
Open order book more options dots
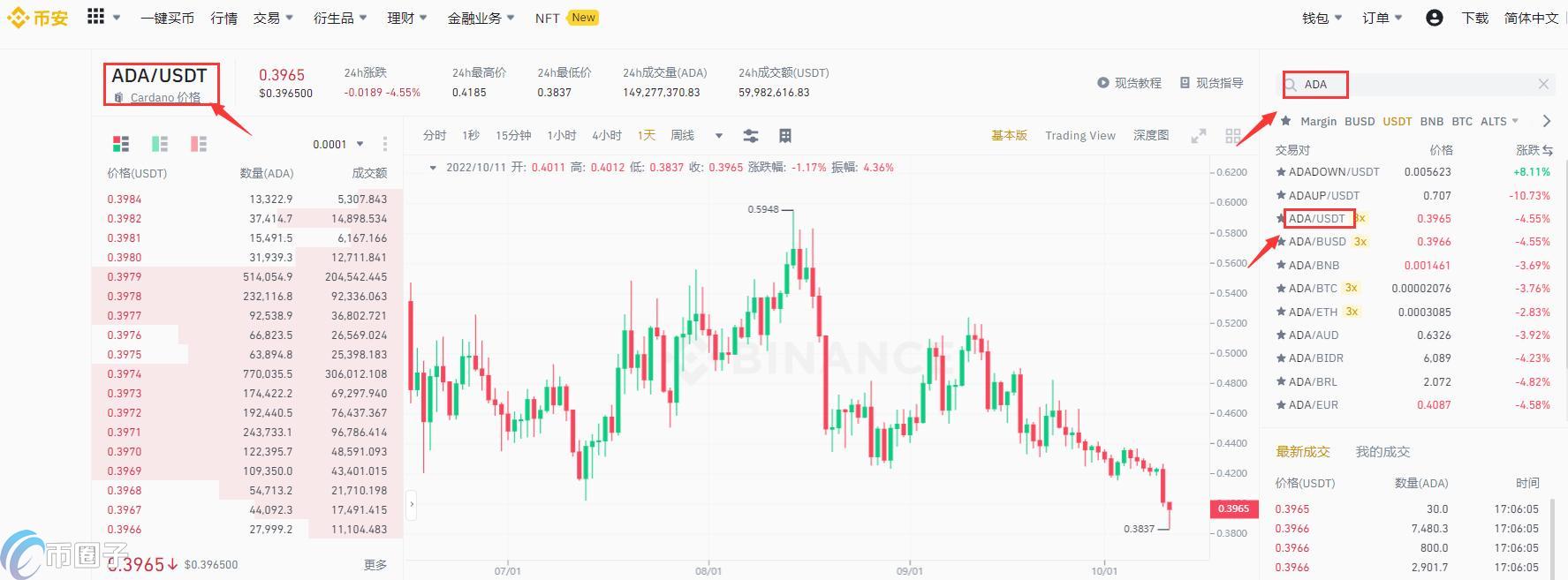pos(385,144)
